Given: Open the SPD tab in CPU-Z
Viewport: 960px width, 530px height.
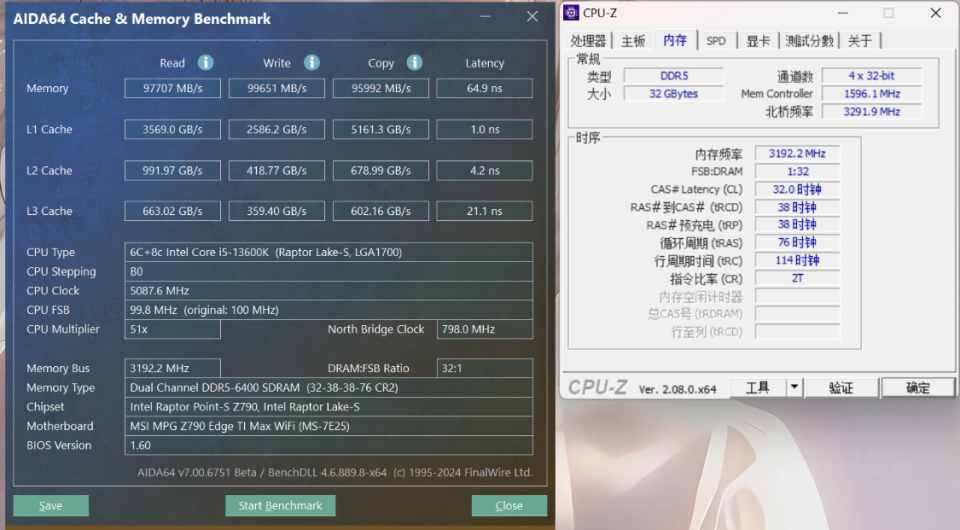Looking at the screenshot, I should click(x=716, y=41).
